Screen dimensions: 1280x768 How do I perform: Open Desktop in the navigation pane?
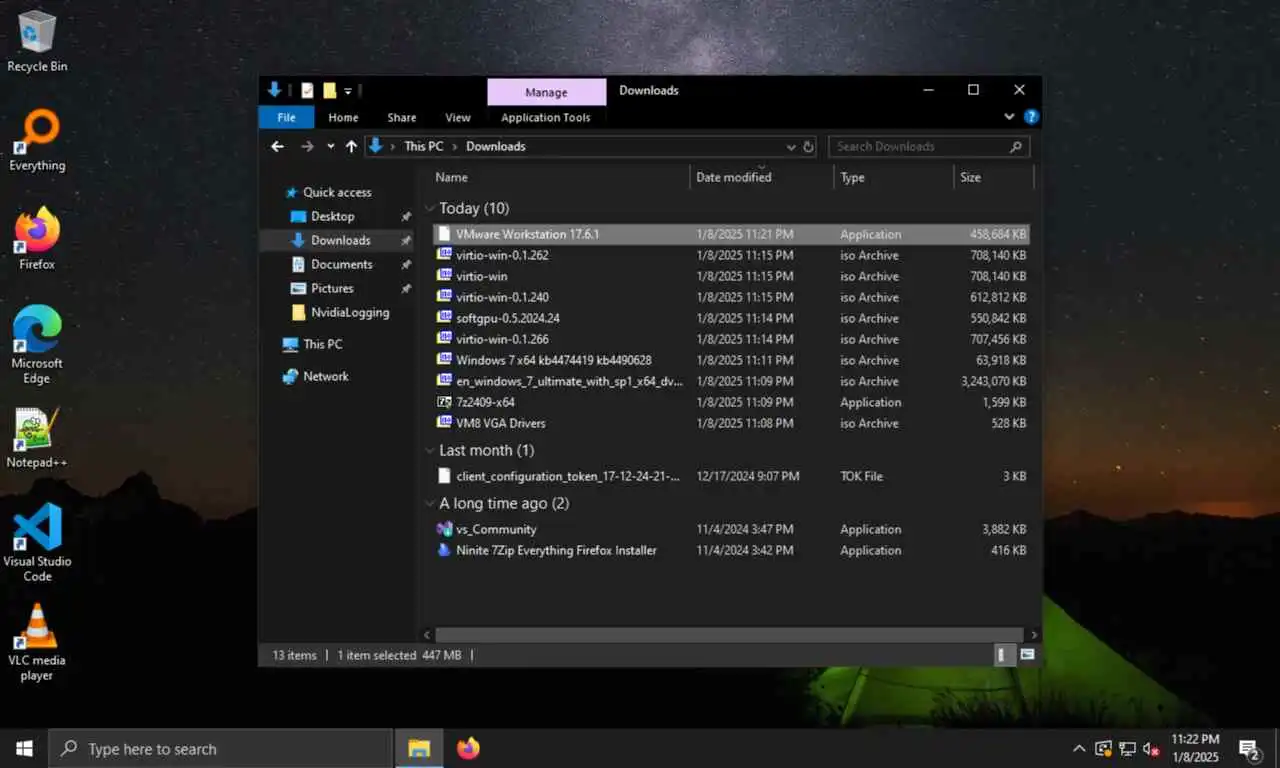pyautogui.click(x=332, y=216)
